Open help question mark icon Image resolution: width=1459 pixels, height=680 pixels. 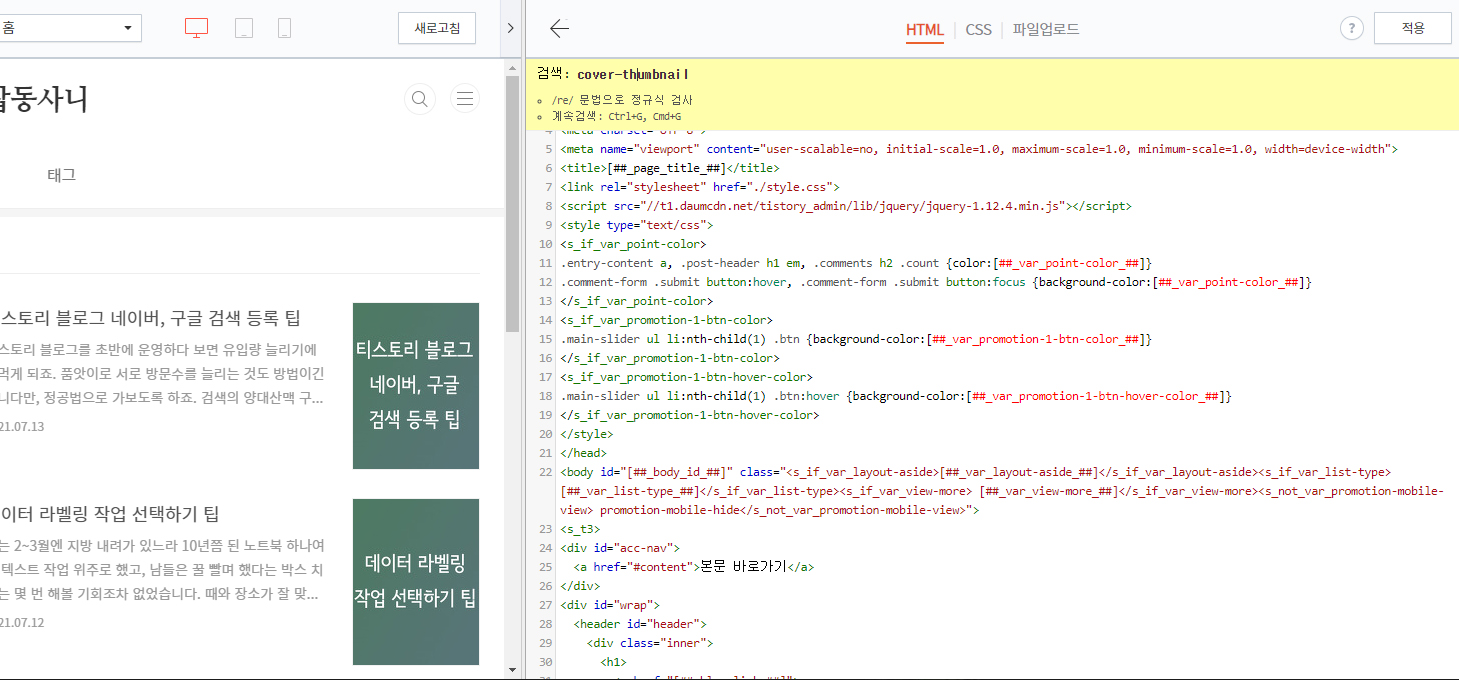[1352, 29]
